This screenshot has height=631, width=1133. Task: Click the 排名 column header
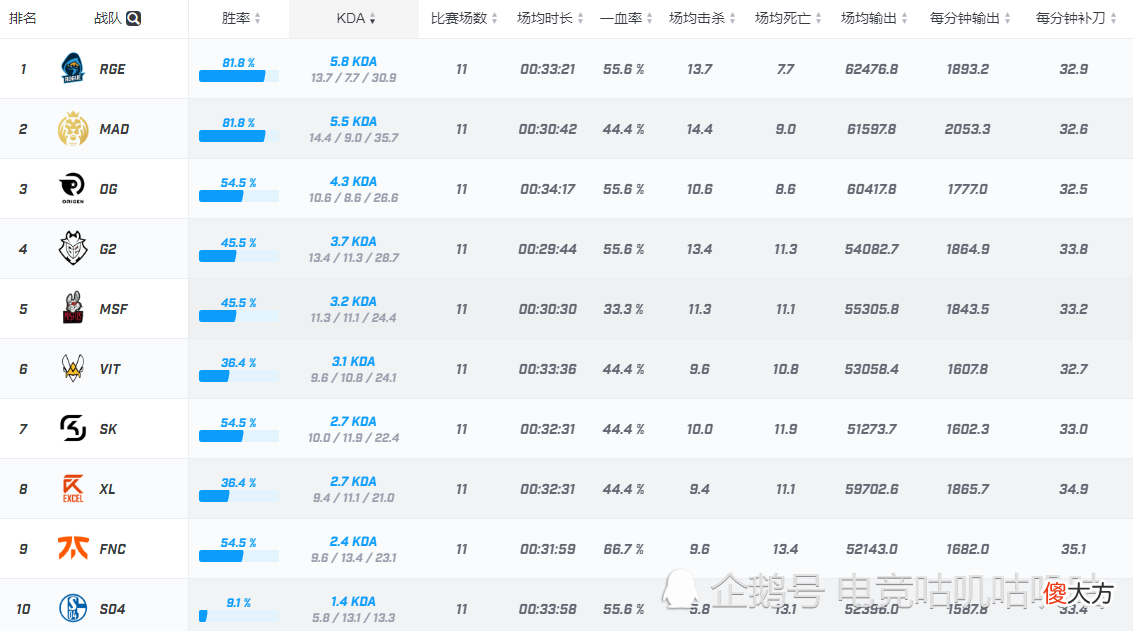(x=22, y=18)
